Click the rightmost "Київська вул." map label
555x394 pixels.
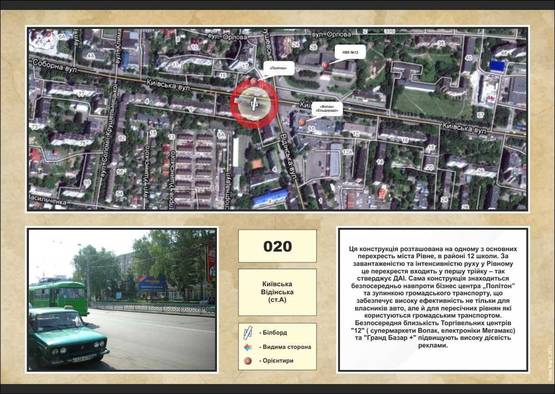[x=464, y=130]
